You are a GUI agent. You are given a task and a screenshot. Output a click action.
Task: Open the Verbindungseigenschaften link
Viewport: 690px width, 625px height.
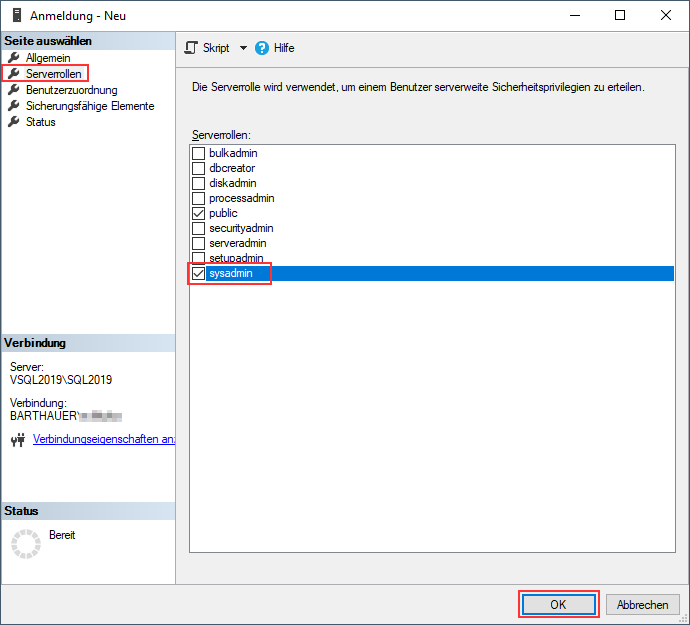(x=104, y=439)
